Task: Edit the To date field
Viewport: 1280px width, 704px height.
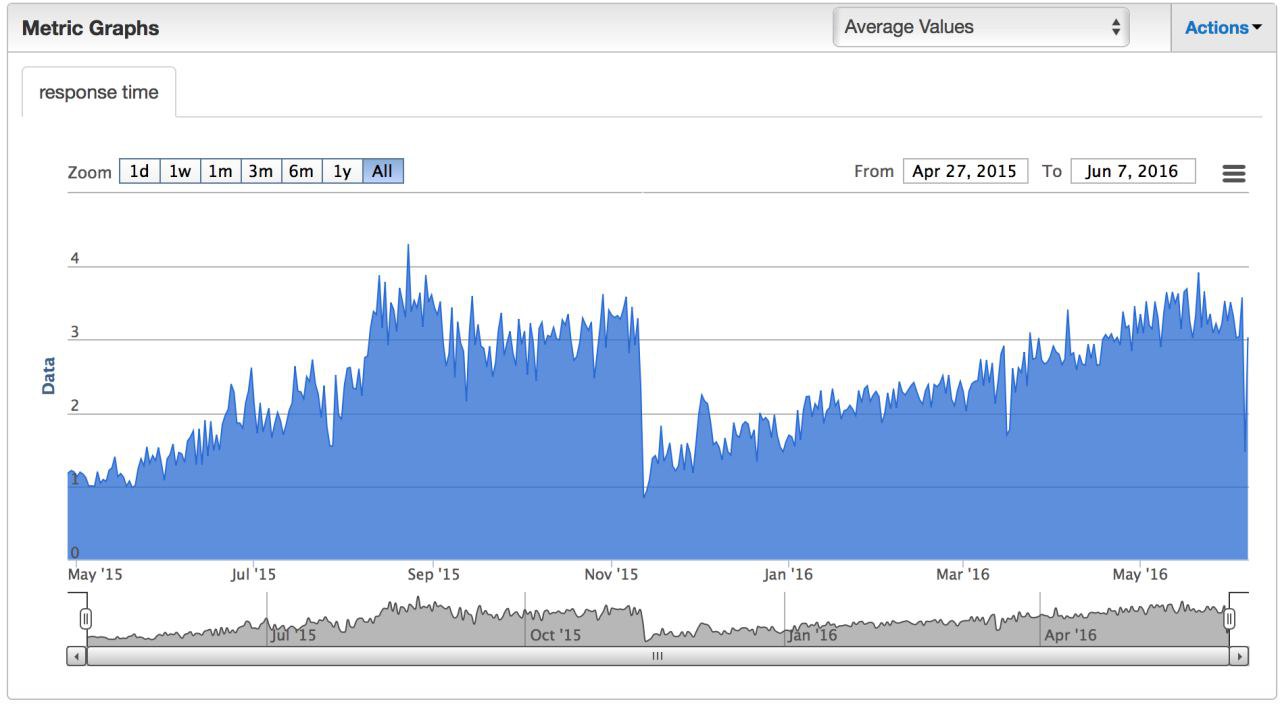Action: pyautogui.click(x=1132, y=171)
